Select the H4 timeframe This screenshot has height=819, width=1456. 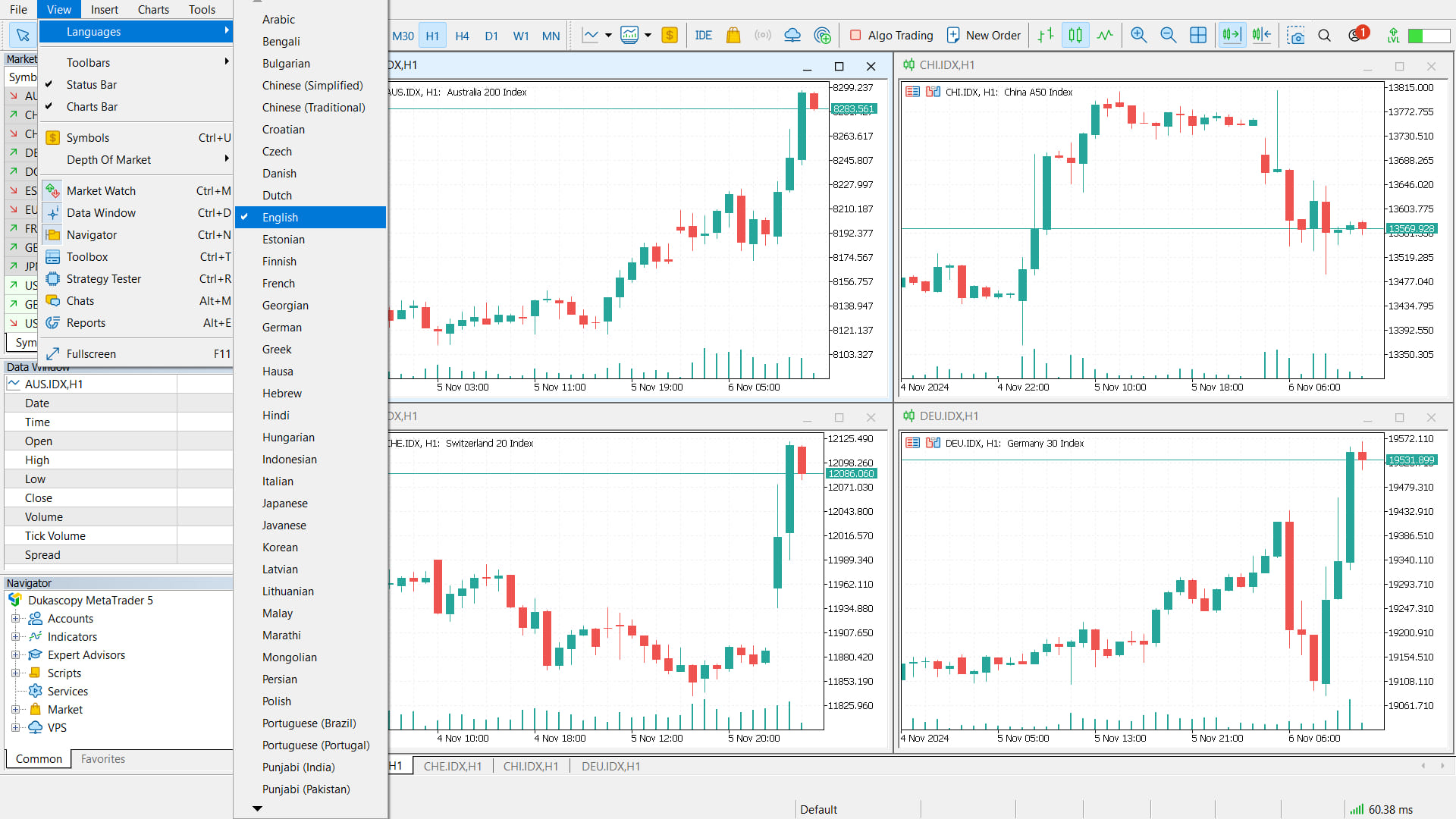coord(462,36)
